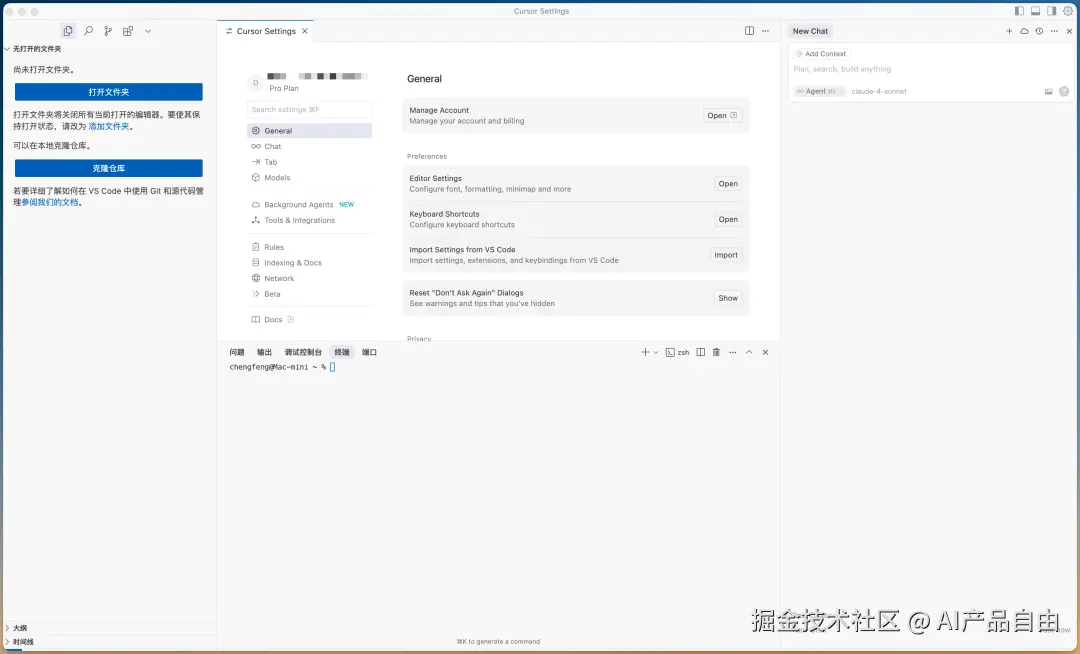Open Indexing & Docs settings
The width and height of the screenshot is (1080, 654).
[x=309, y=263]
